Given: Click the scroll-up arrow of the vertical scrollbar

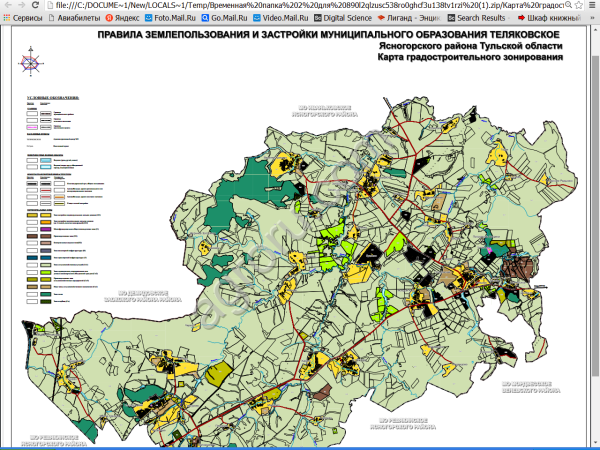Looking at the screenshot, I should point(594,31).
